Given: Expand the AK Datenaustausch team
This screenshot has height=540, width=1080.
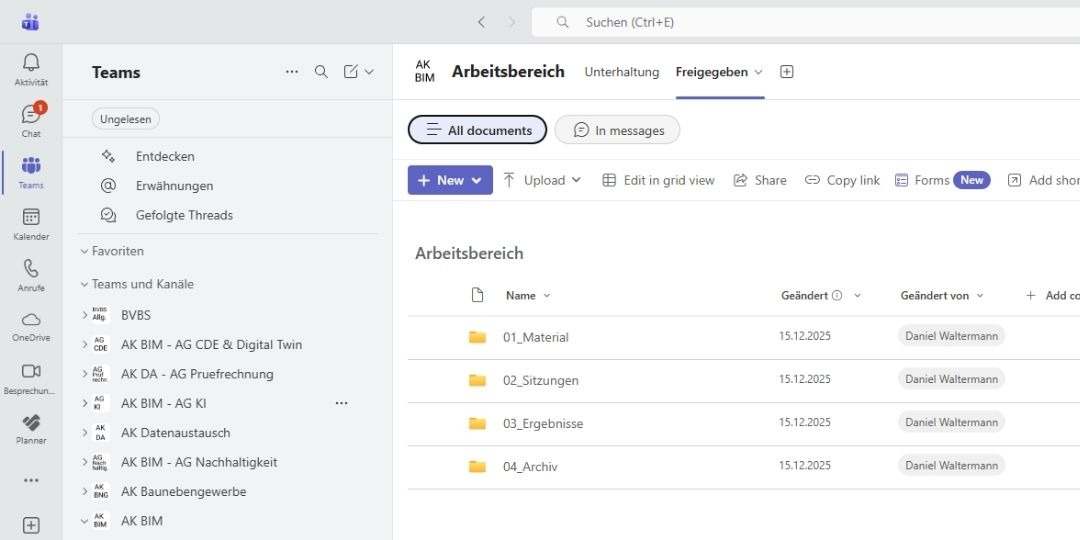Looking at the screenshot, I should click(x=85, y=433).
